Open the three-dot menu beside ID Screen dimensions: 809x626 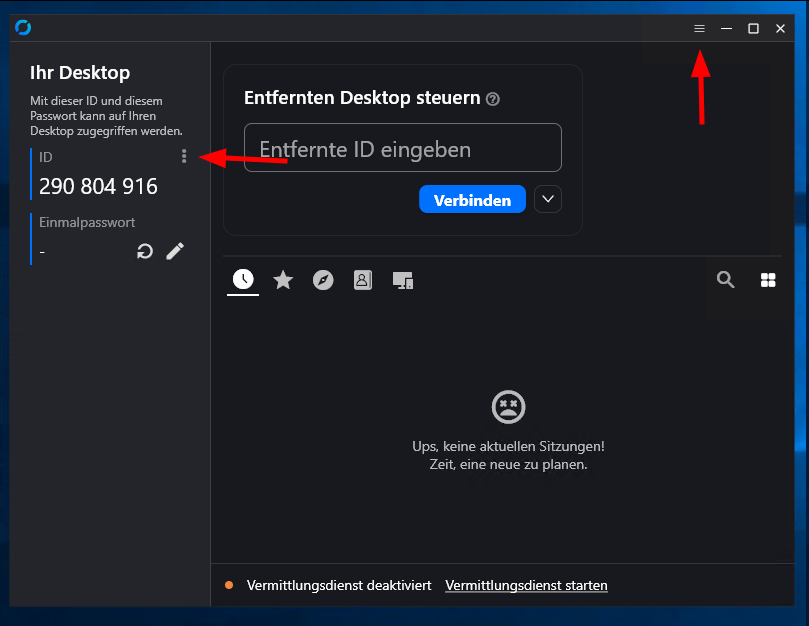pos(184,156)
